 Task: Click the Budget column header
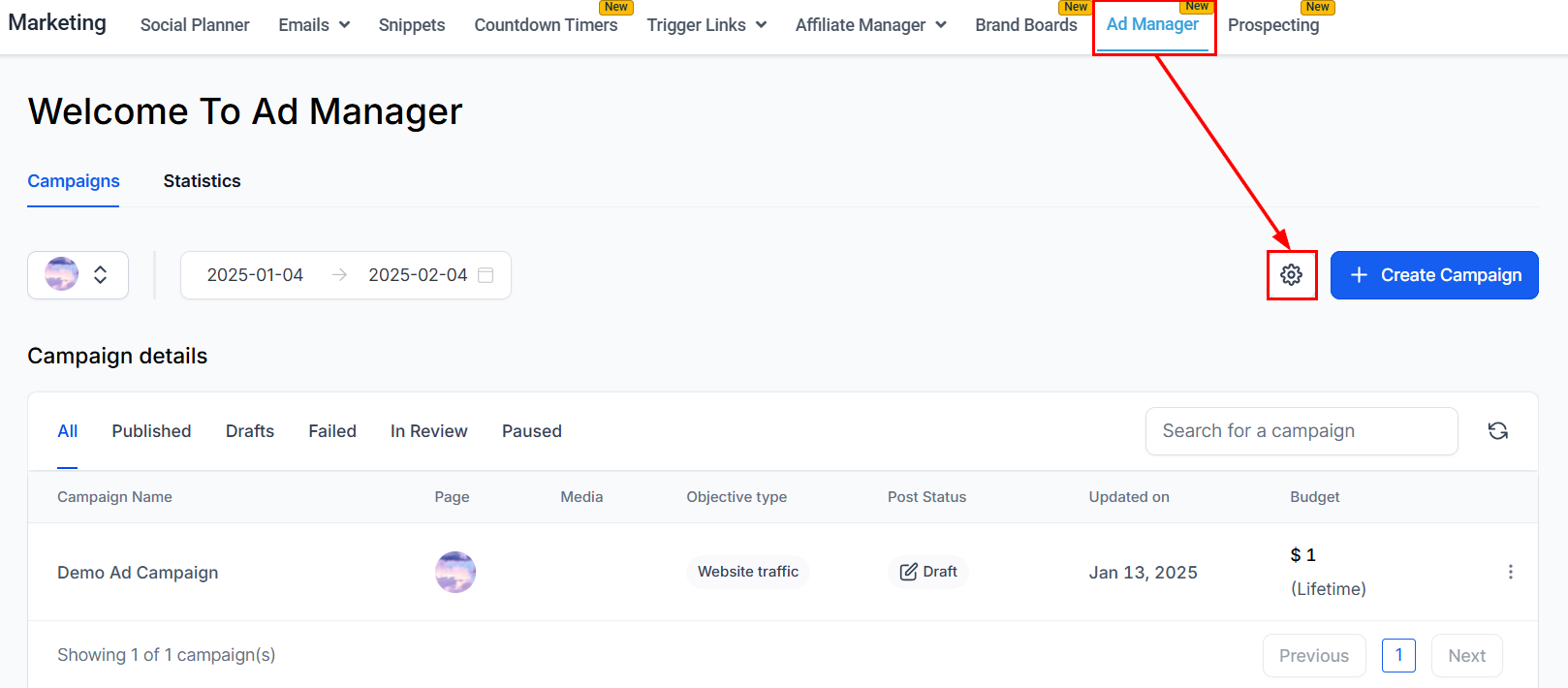(x=1315, y=497)
